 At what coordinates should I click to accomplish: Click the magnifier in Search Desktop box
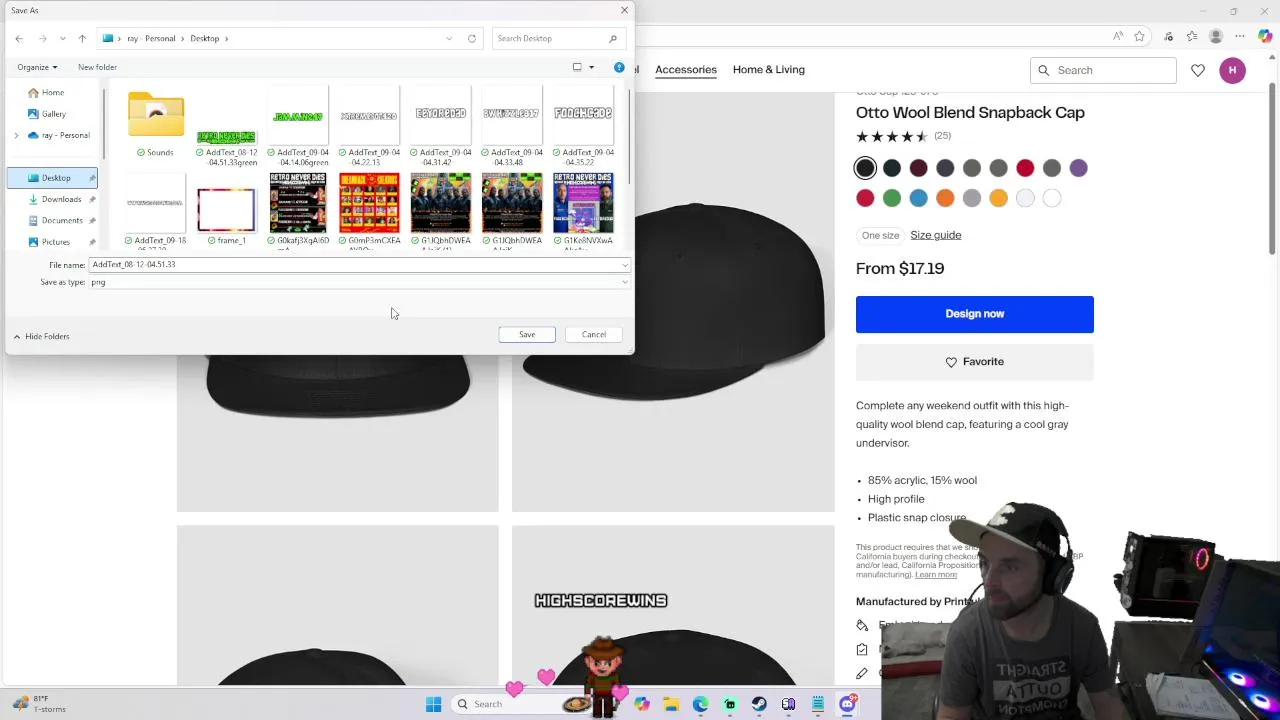tap(613, 38)
